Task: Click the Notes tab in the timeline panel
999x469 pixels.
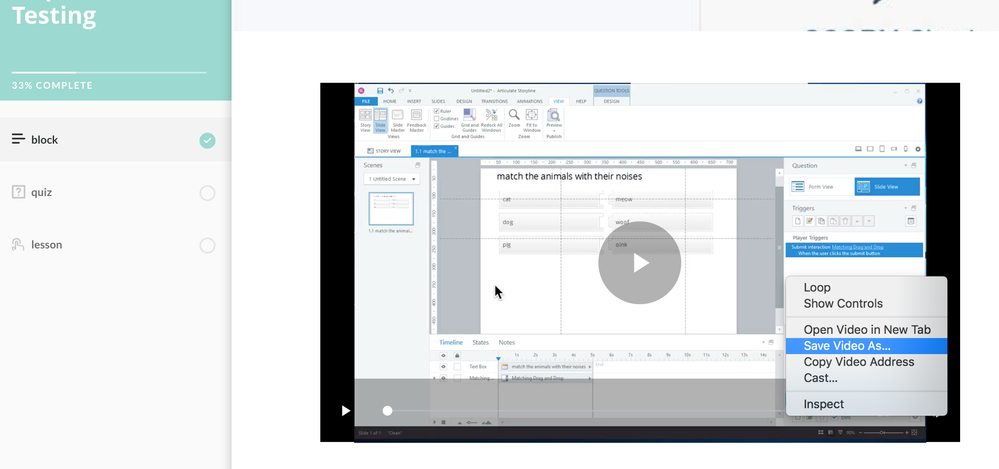Action: [x=507, y=342]
